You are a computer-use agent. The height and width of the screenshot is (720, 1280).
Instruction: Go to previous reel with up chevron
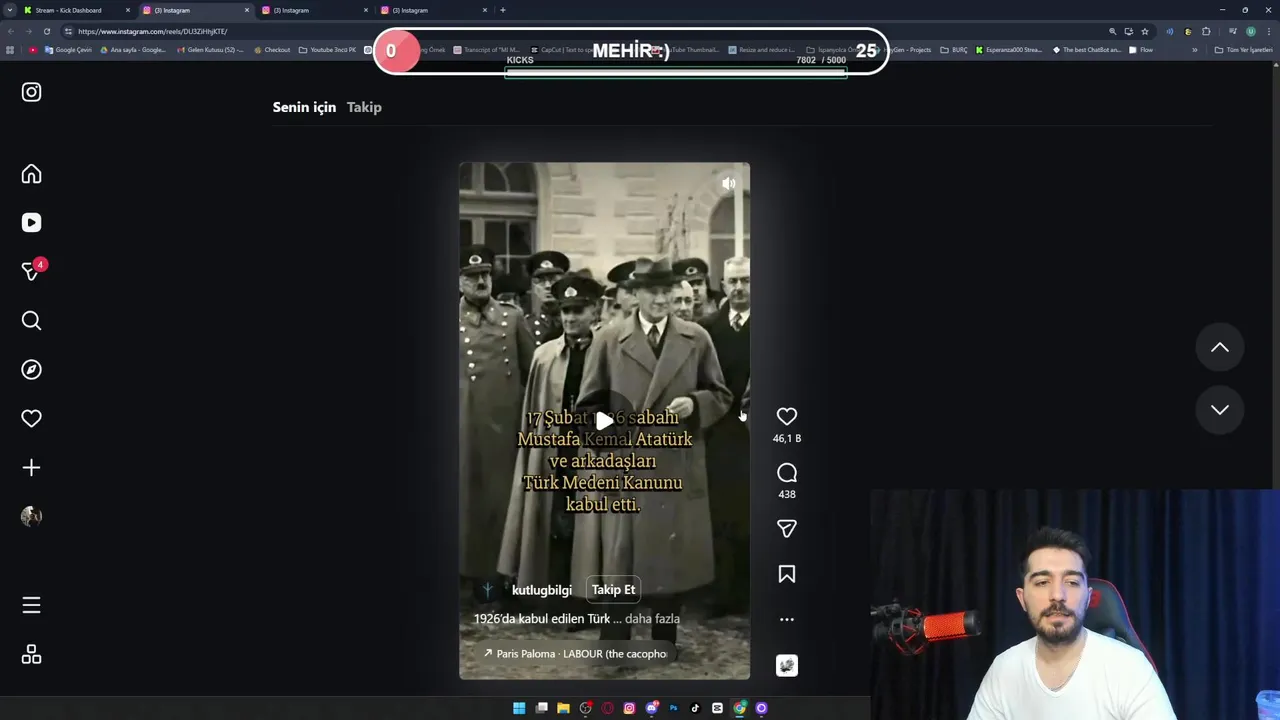[x=1220, y=347]
